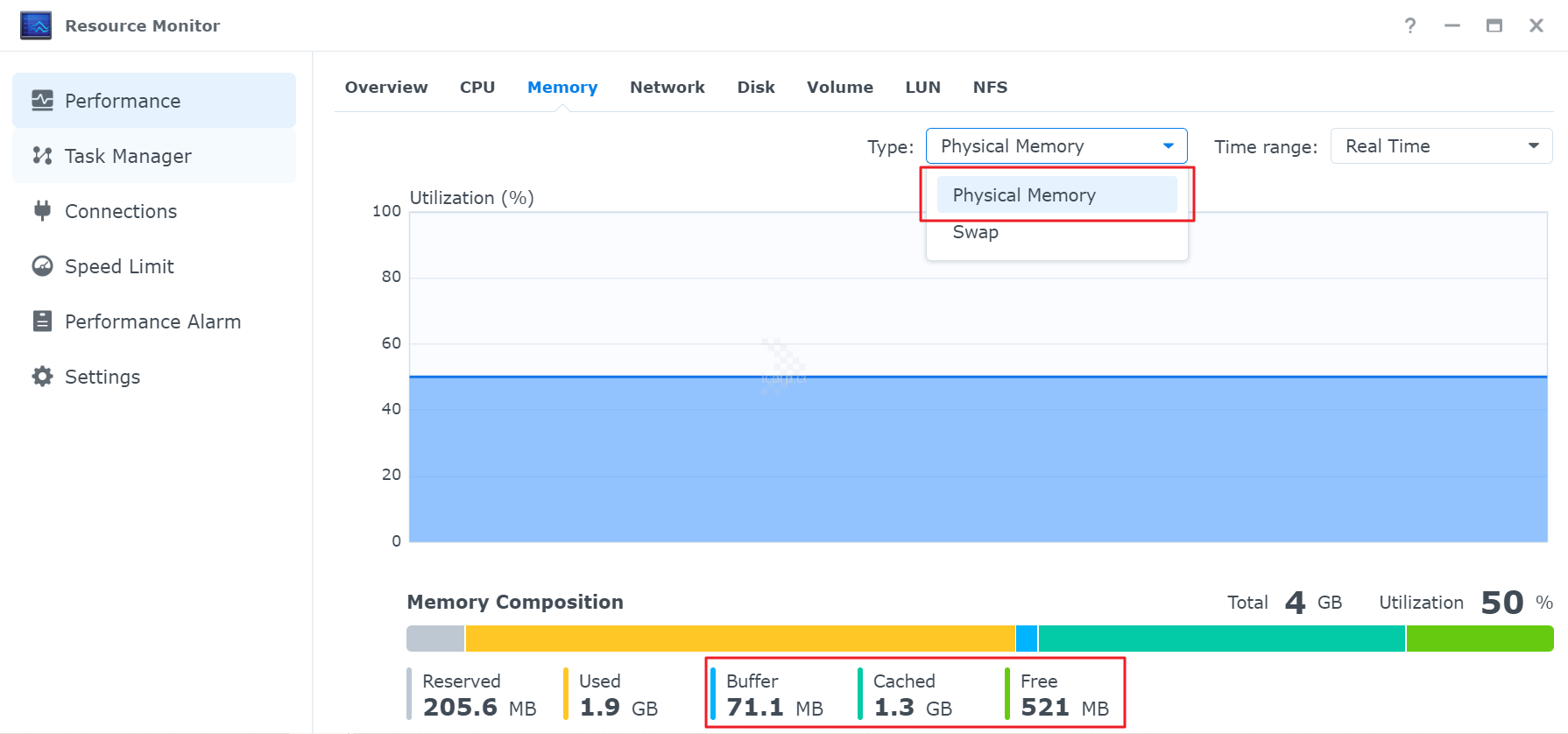
Task: Click the Resource Monitor app icon
Action: pos(36,25)
